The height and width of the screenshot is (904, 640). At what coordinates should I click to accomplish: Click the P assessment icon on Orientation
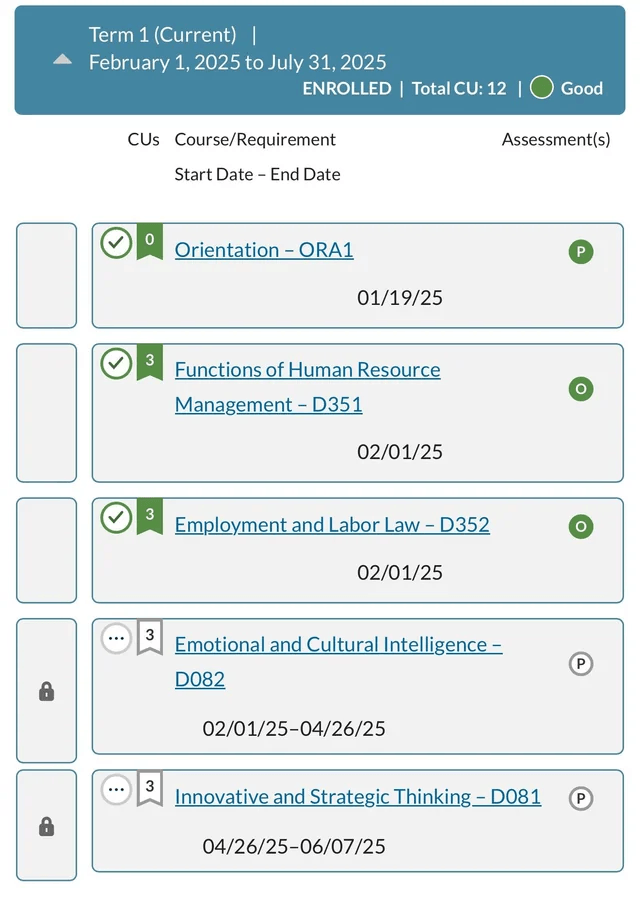point(581,252)
